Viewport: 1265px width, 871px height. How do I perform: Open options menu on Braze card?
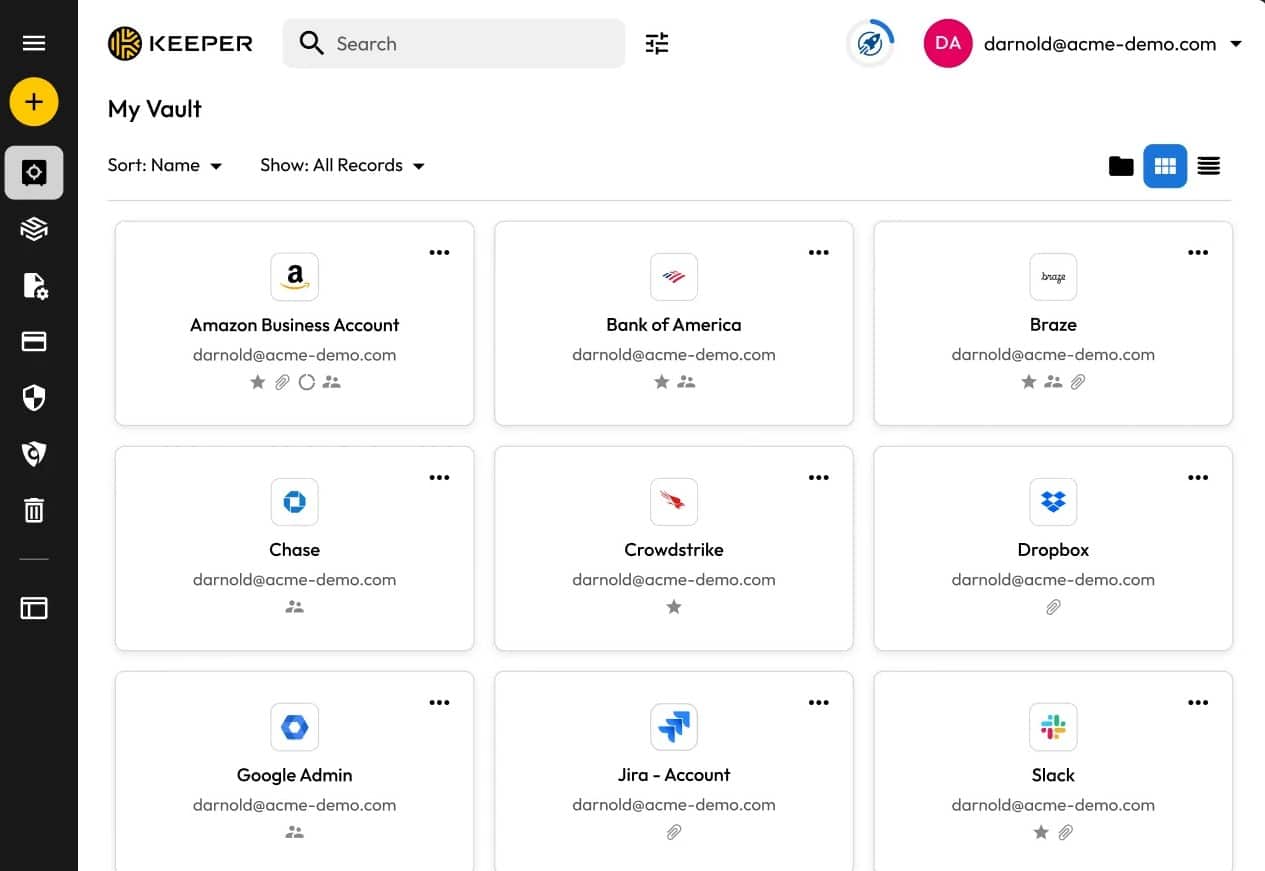1198,252
